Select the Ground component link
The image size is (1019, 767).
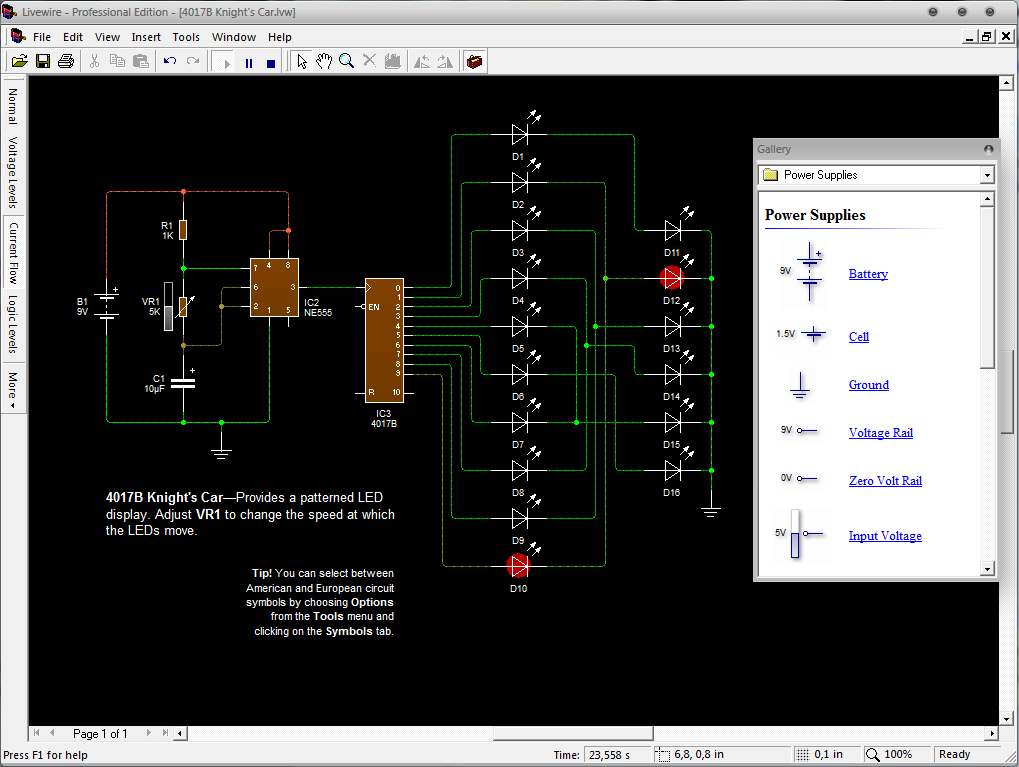coord(868,384)
